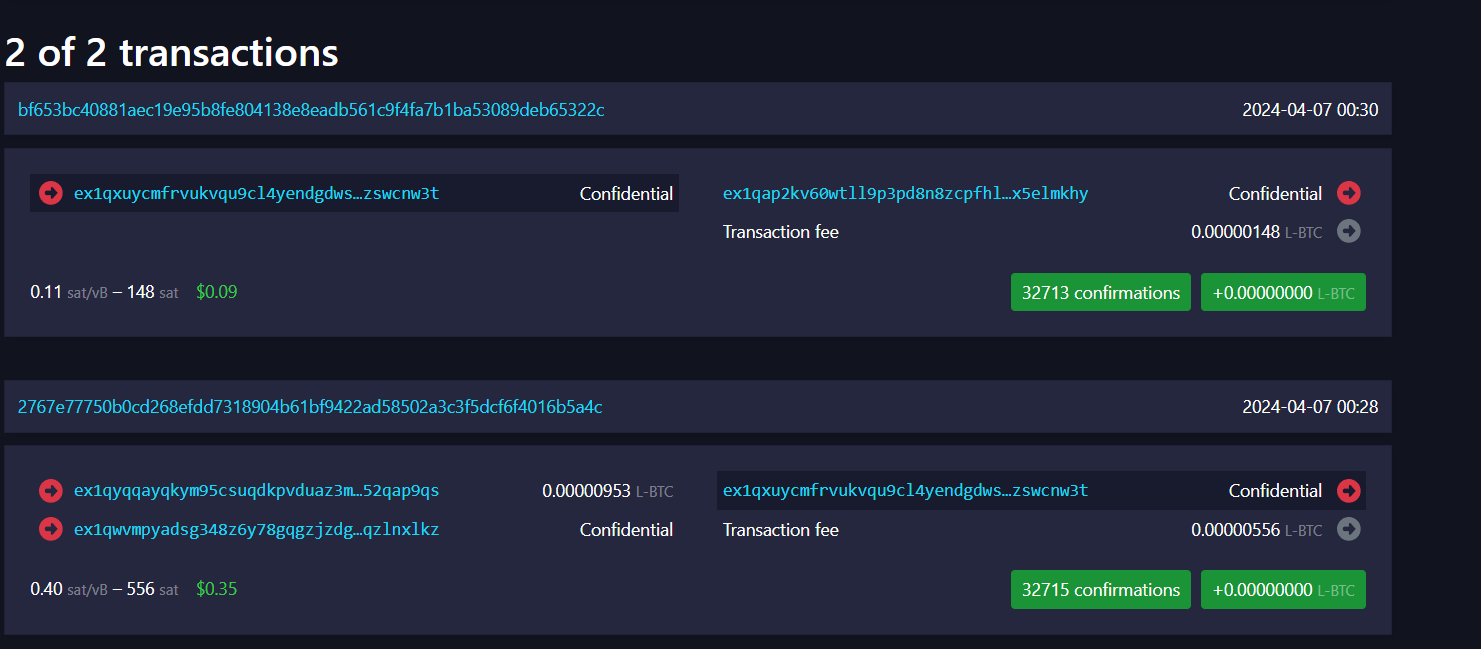
Task: Open transaction ID starting with bf653bc4
Action: click(311, 110)
